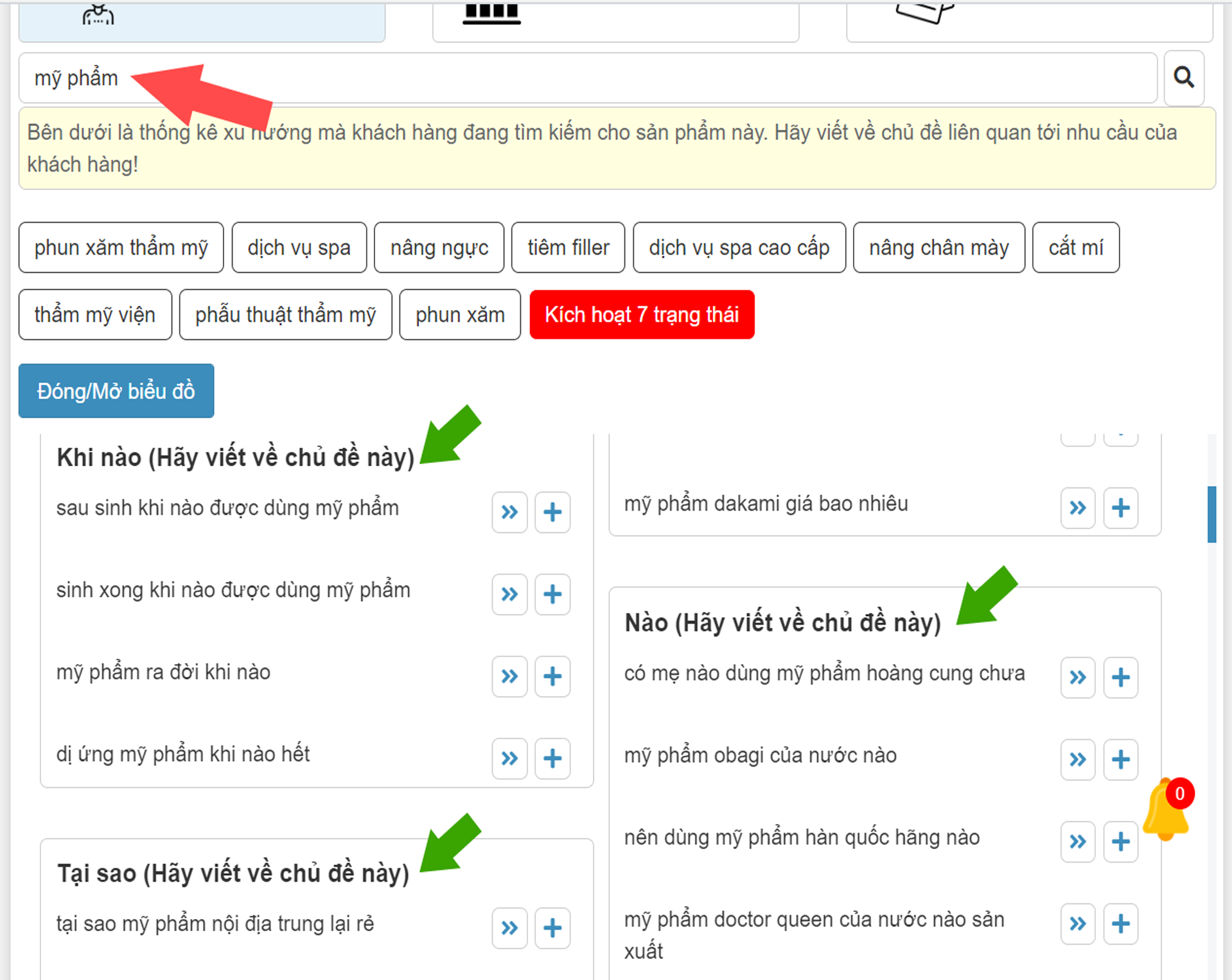Choose the 'nâng ngực' keyword tag
Screen dimensions: 1232x980
pos(439,247)
